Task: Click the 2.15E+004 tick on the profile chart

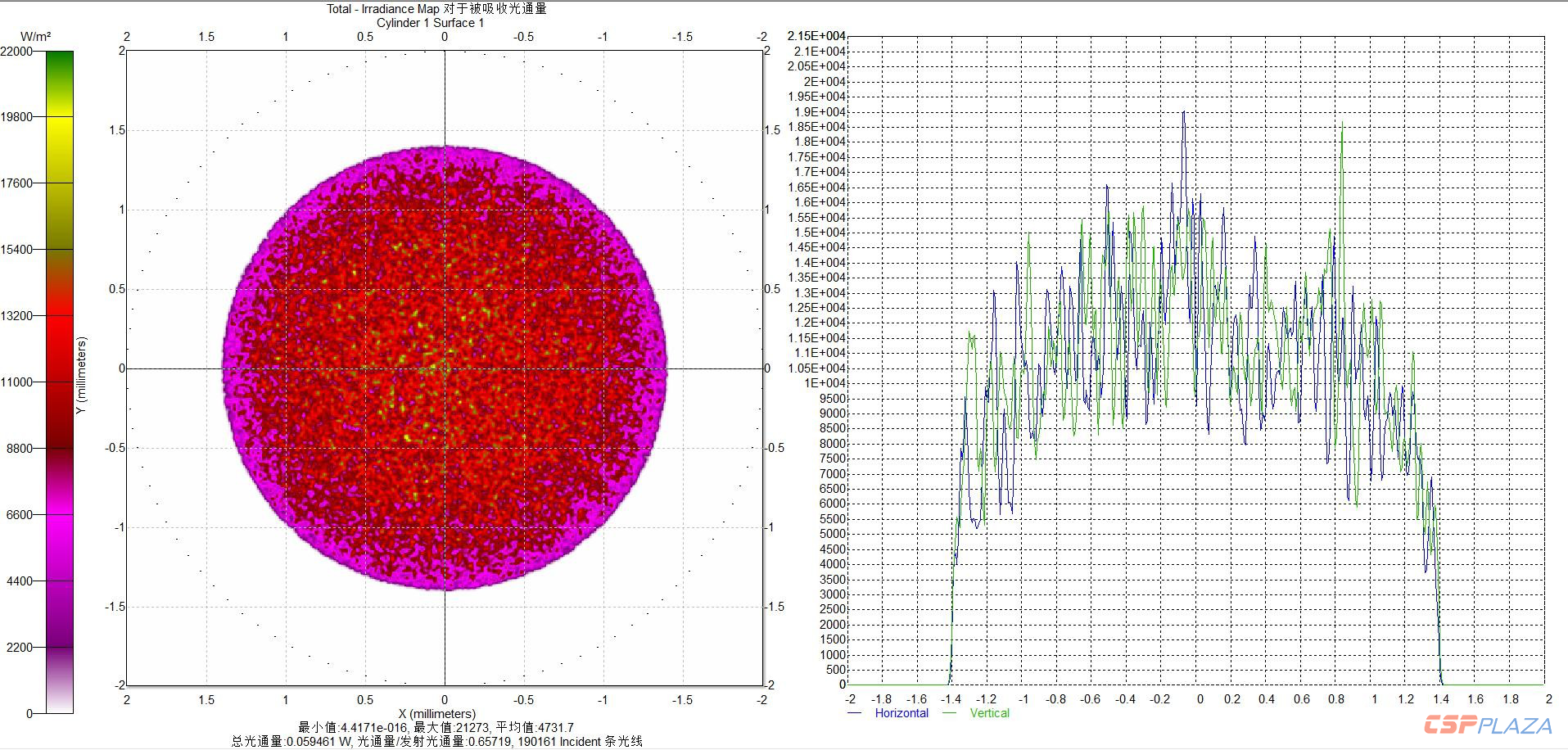Action: point(816,36)
